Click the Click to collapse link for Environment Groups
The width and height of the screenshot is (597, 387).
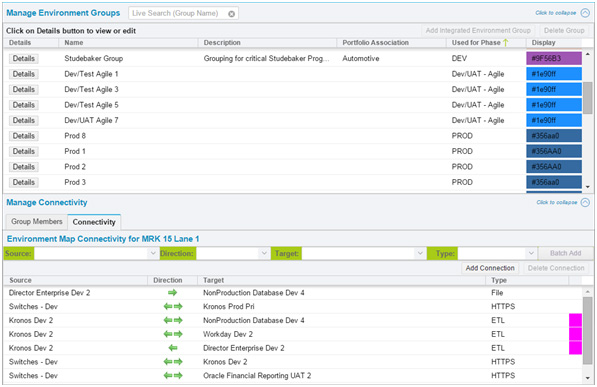(x=555, y=13)
